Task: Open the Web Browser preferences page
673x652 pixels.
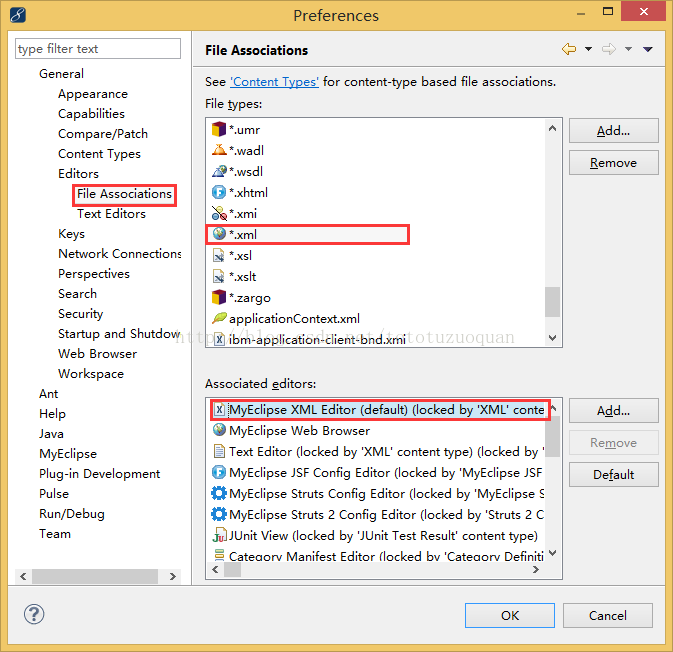Action: [98, 354]
